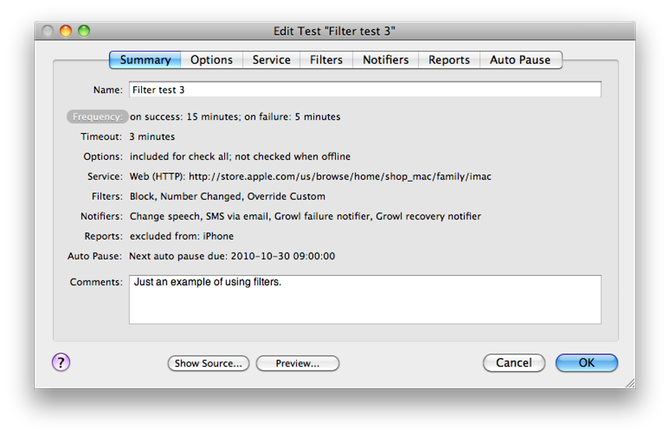The width and height of the screenshot is (670, 436).
Task: Click the Preview... button
Action: pyautogui.click(x=297, y=363)
